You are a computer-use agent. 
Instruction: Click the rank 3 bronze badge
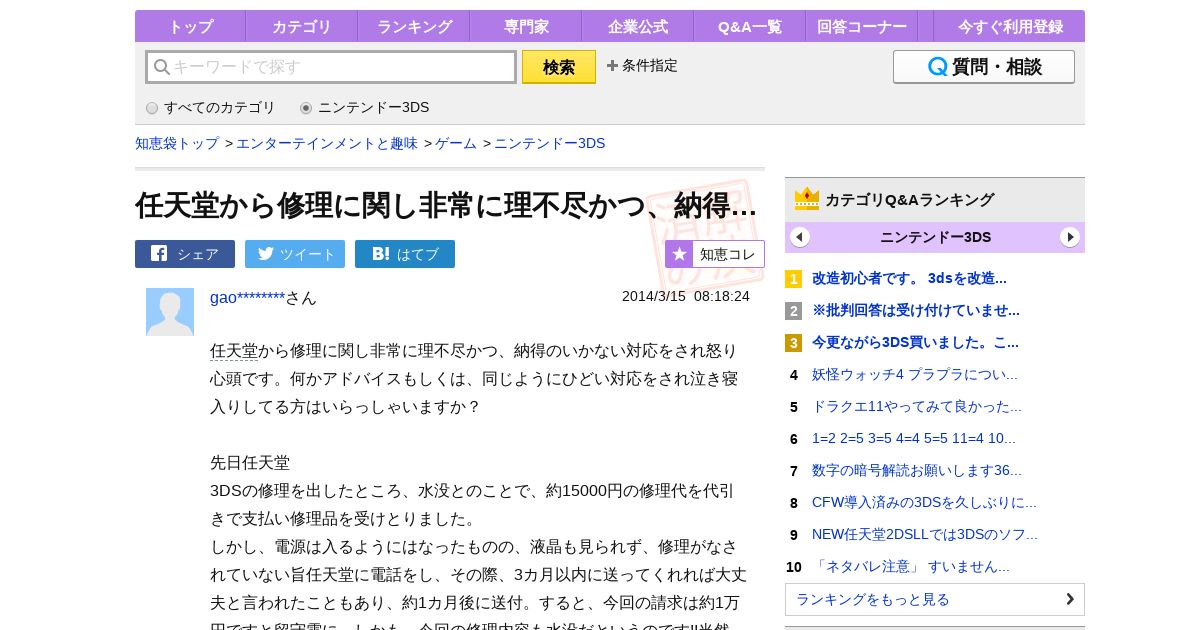pos(794,343)
